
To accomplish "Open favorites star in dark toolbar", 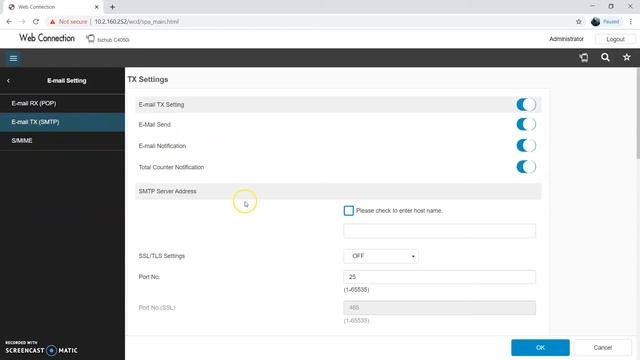I will [x=627, y=58].
